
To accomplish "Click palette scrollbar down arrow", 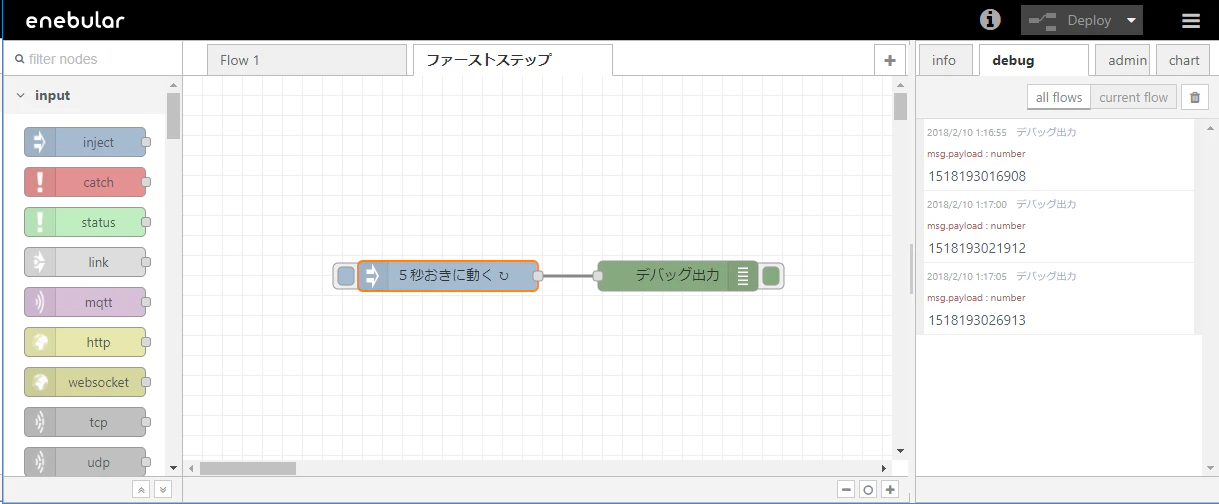I will 173,467.
